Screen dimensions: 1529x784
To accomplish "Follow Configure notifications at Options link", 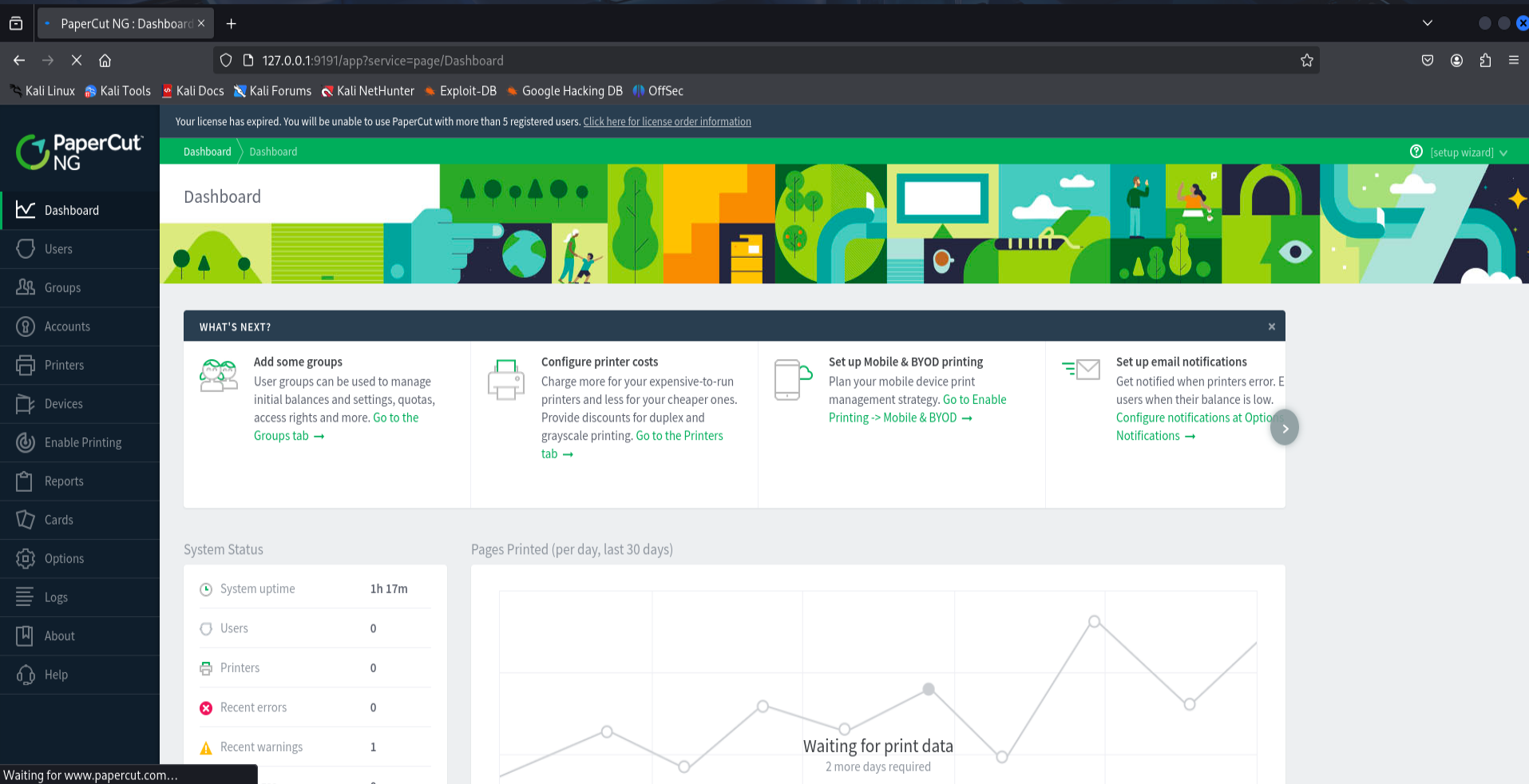I will tap(1200, 426).
